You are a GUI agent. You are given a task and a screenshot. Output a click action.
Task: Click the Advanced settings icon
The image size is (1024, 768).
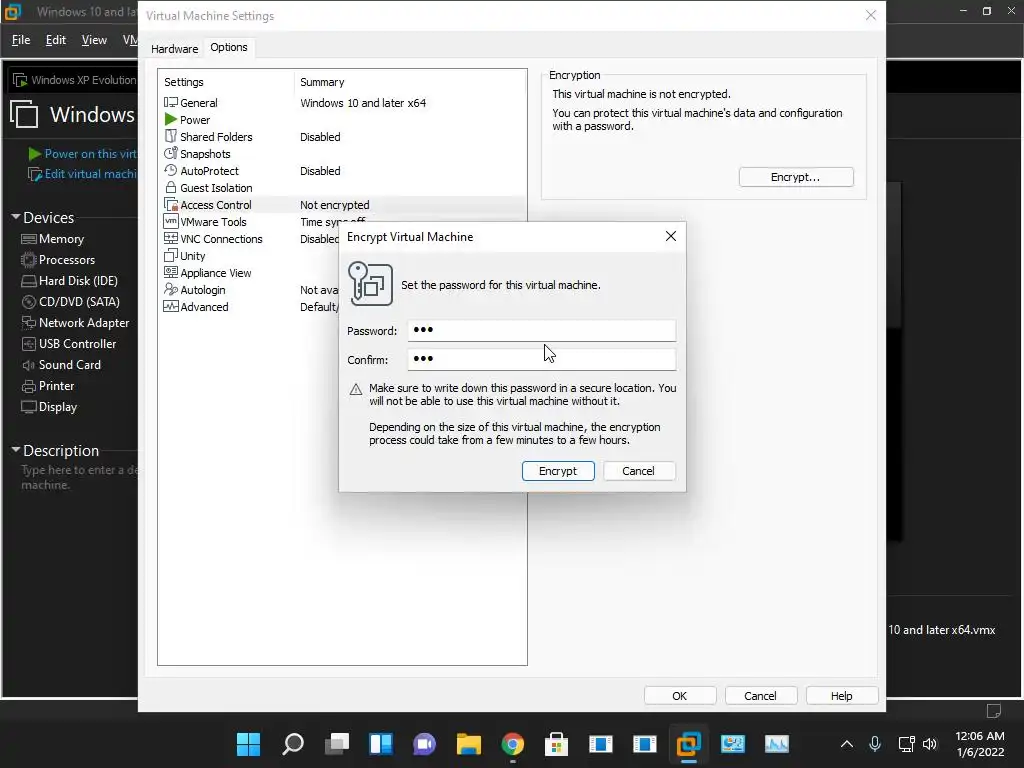point(170,306)
